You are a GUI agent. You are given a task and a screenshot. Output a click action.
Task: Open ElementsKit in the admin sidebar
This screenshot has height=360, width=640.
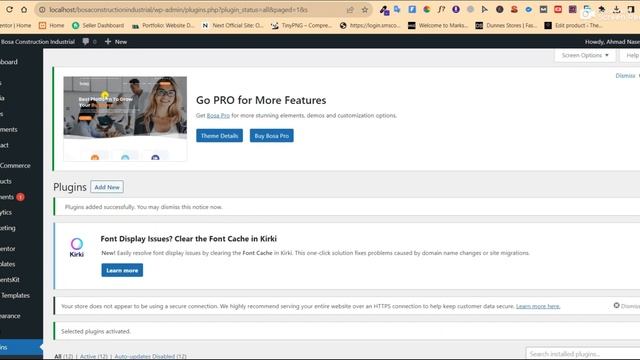[x=10, y=280]
